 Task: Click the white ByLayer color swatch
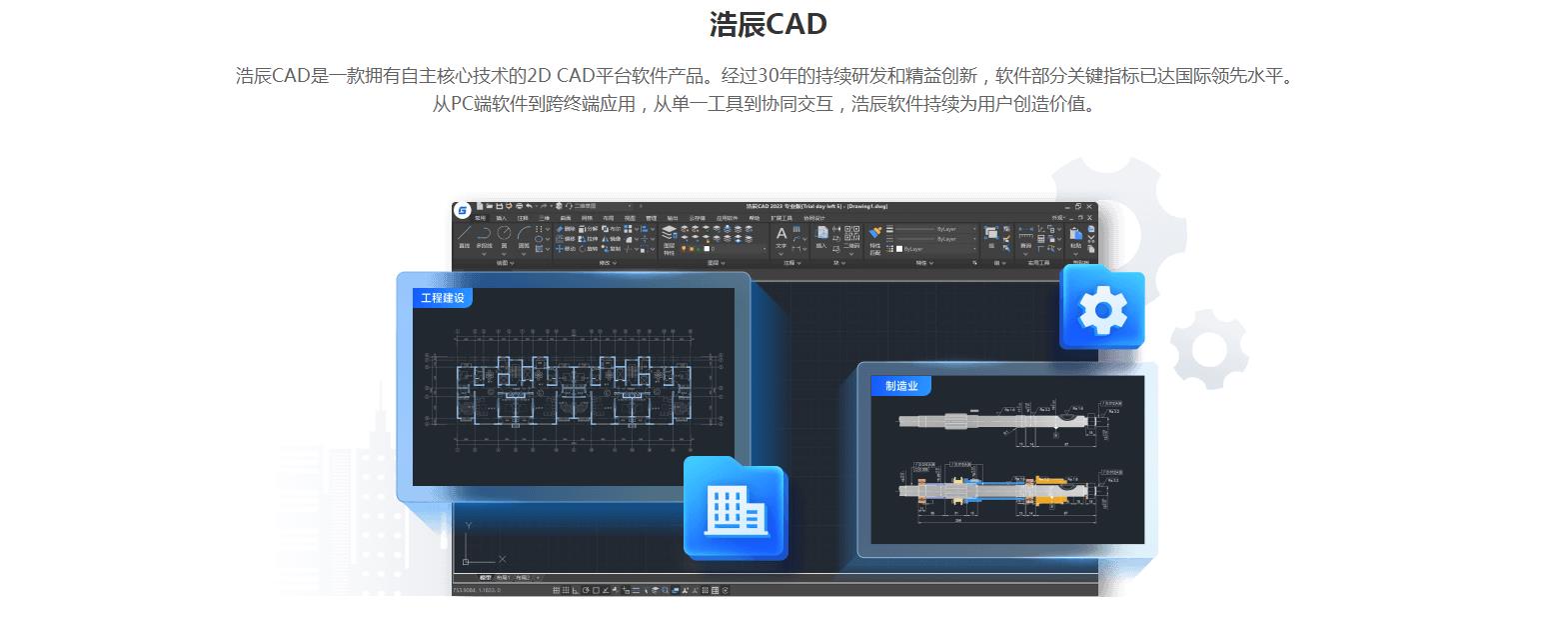click(898, 249)
